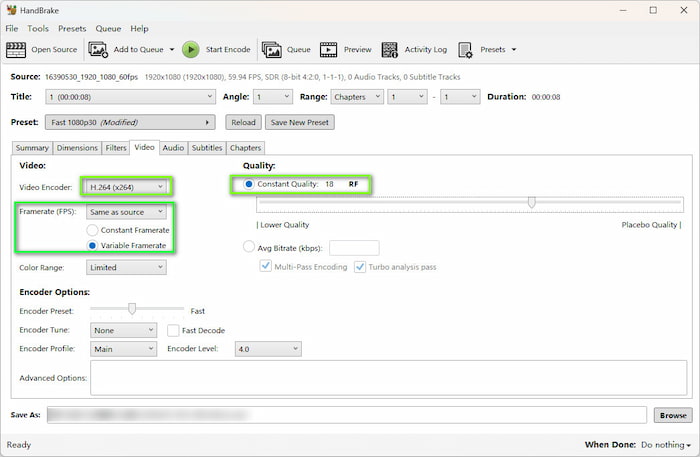Click the green Start Encode play icon
Image resolution: width=700 pixels, height=457 pixels.
(191, 50)
